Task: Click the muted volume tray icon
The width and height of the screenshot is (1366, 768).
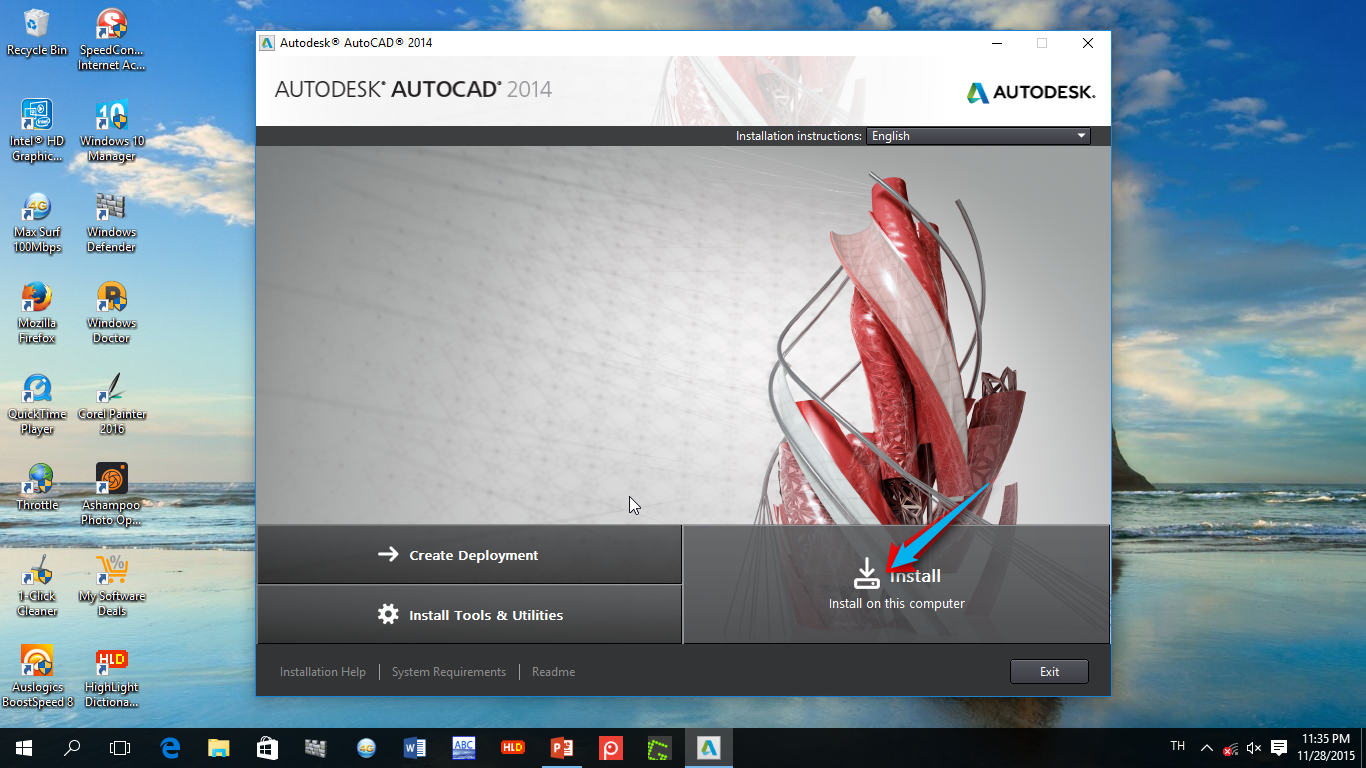Action: point(1254,748)
